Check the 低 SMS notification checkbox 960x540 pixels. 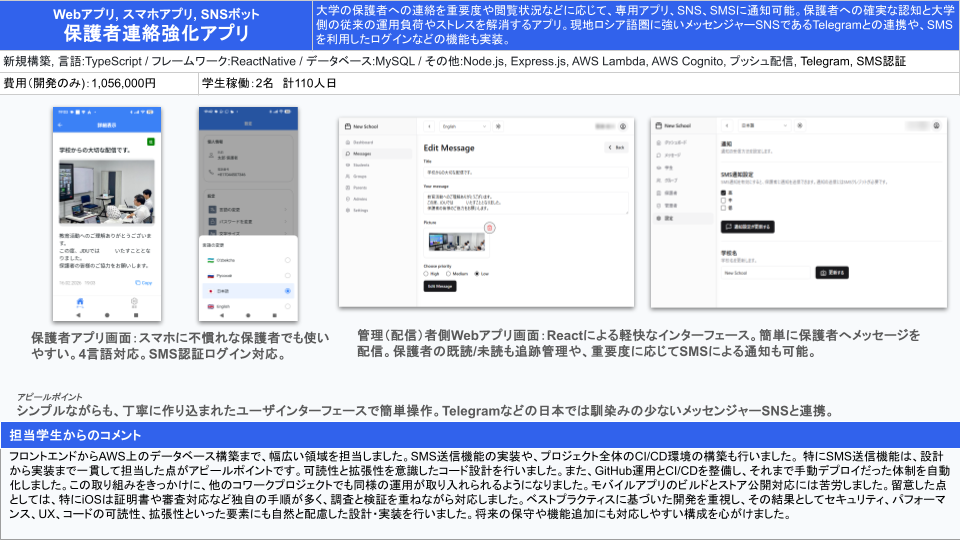click(x=723, y=208)
